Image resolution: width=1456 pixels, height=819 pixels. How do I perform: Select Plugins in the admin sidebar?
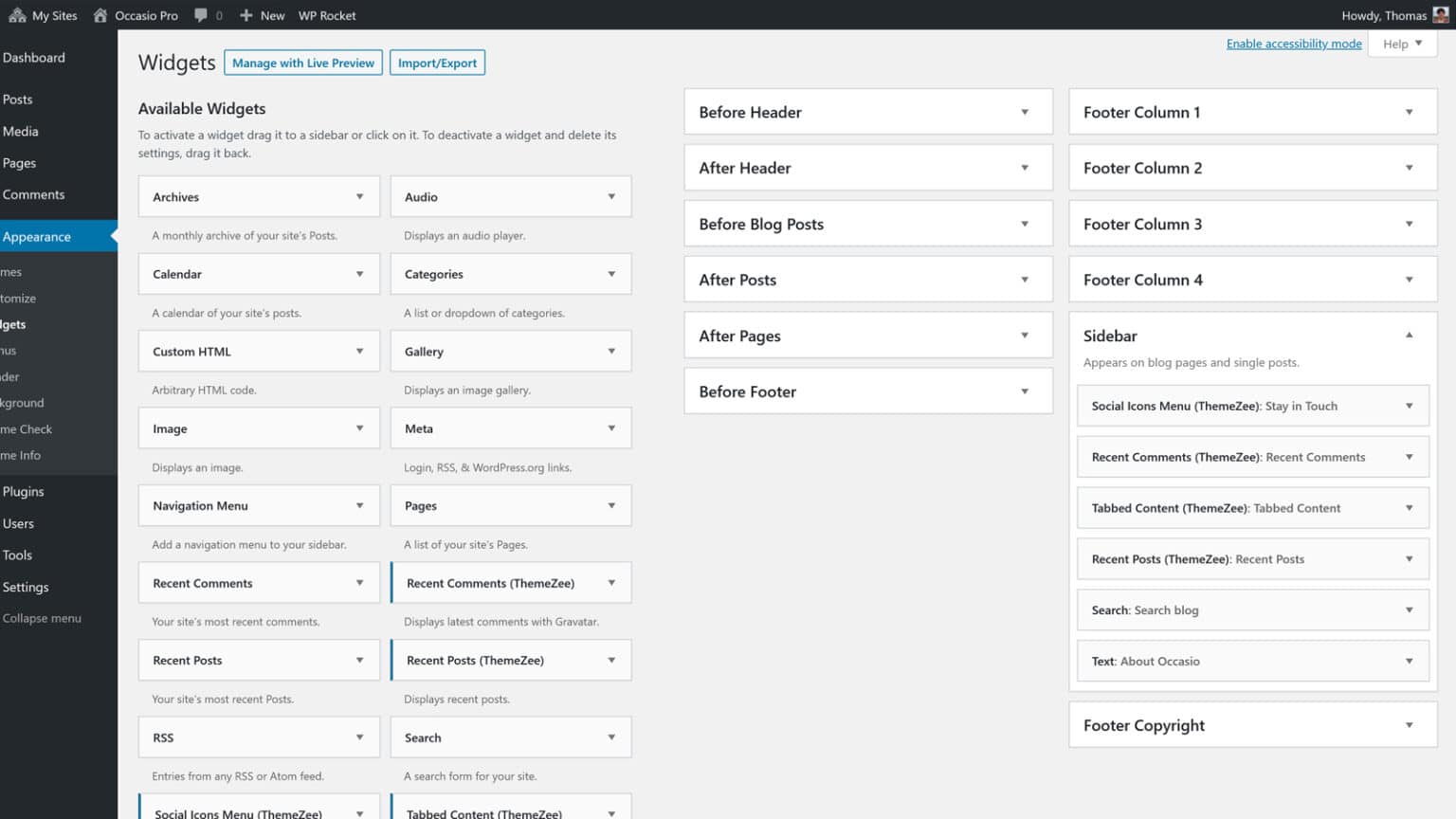(x=24, y=492)
